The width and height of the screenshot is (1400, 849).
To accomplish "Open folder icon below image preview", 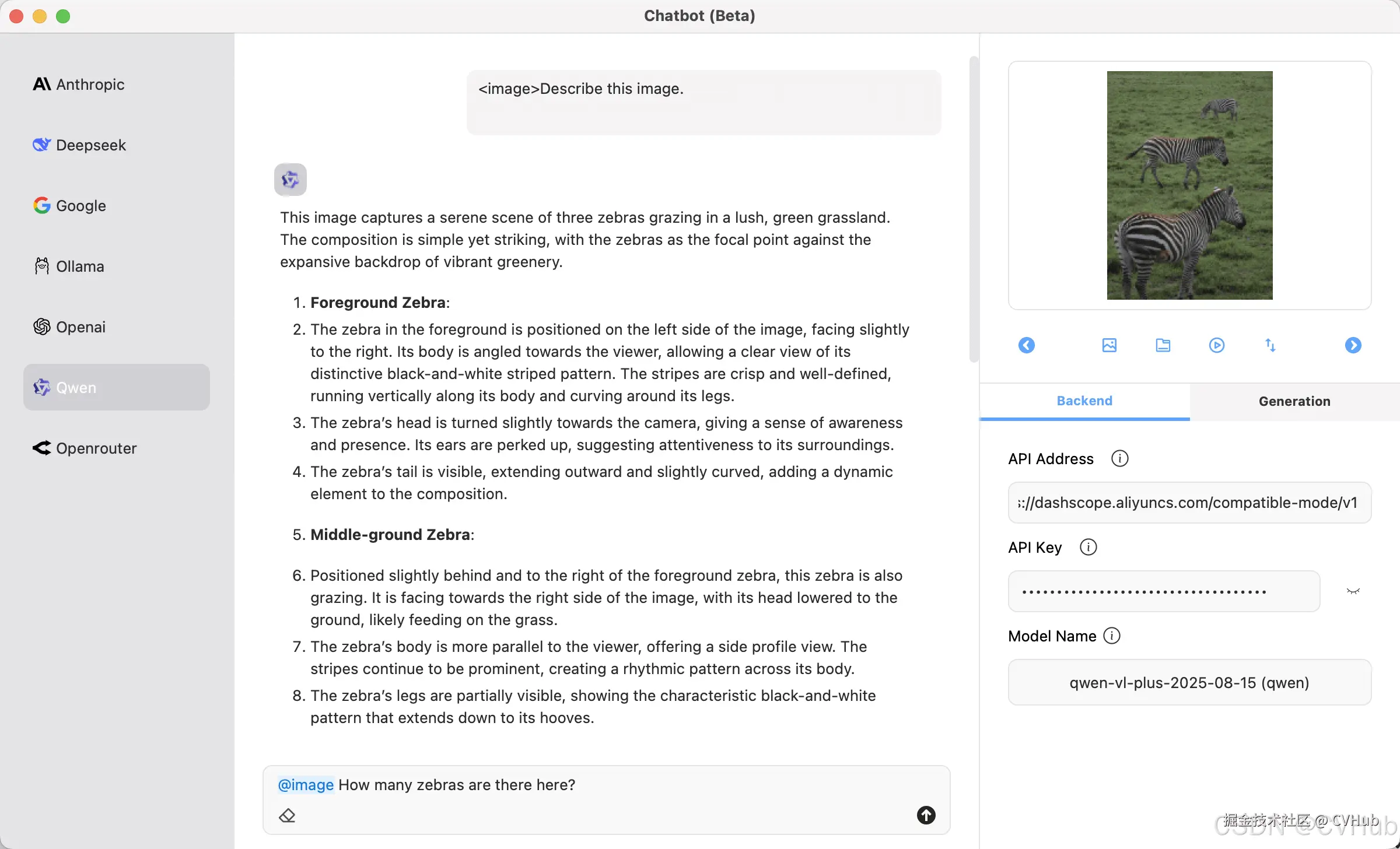I will point(1163,345).
